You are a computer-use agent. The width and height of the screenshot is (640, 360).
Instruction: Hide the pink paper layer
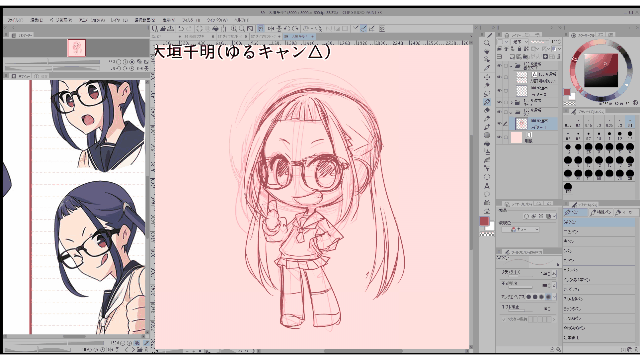[x=499, y=138]
